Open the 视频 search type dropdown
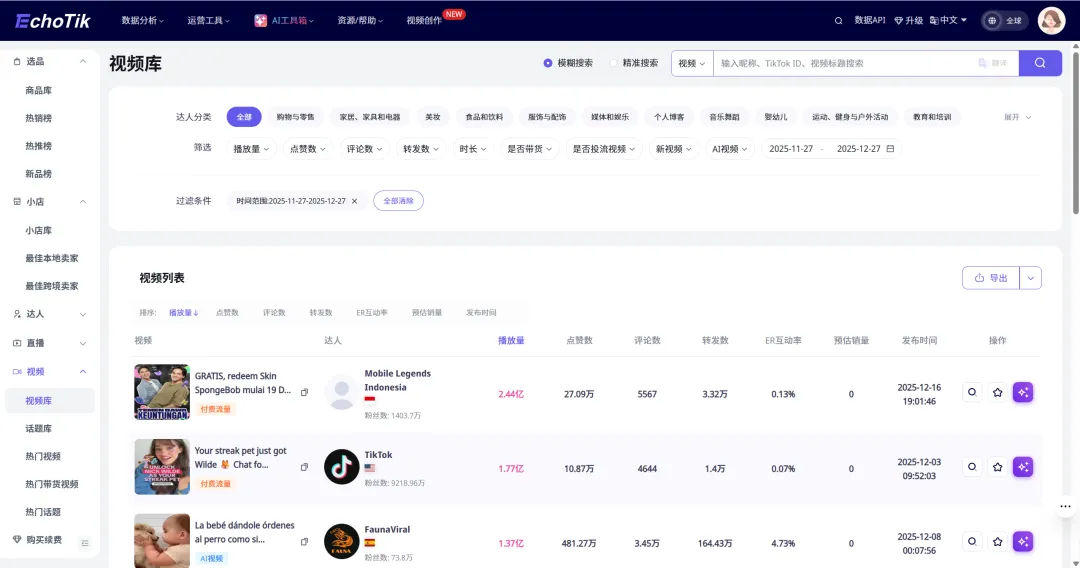Screen dimensions: 1080x568 tap(691, 63)
